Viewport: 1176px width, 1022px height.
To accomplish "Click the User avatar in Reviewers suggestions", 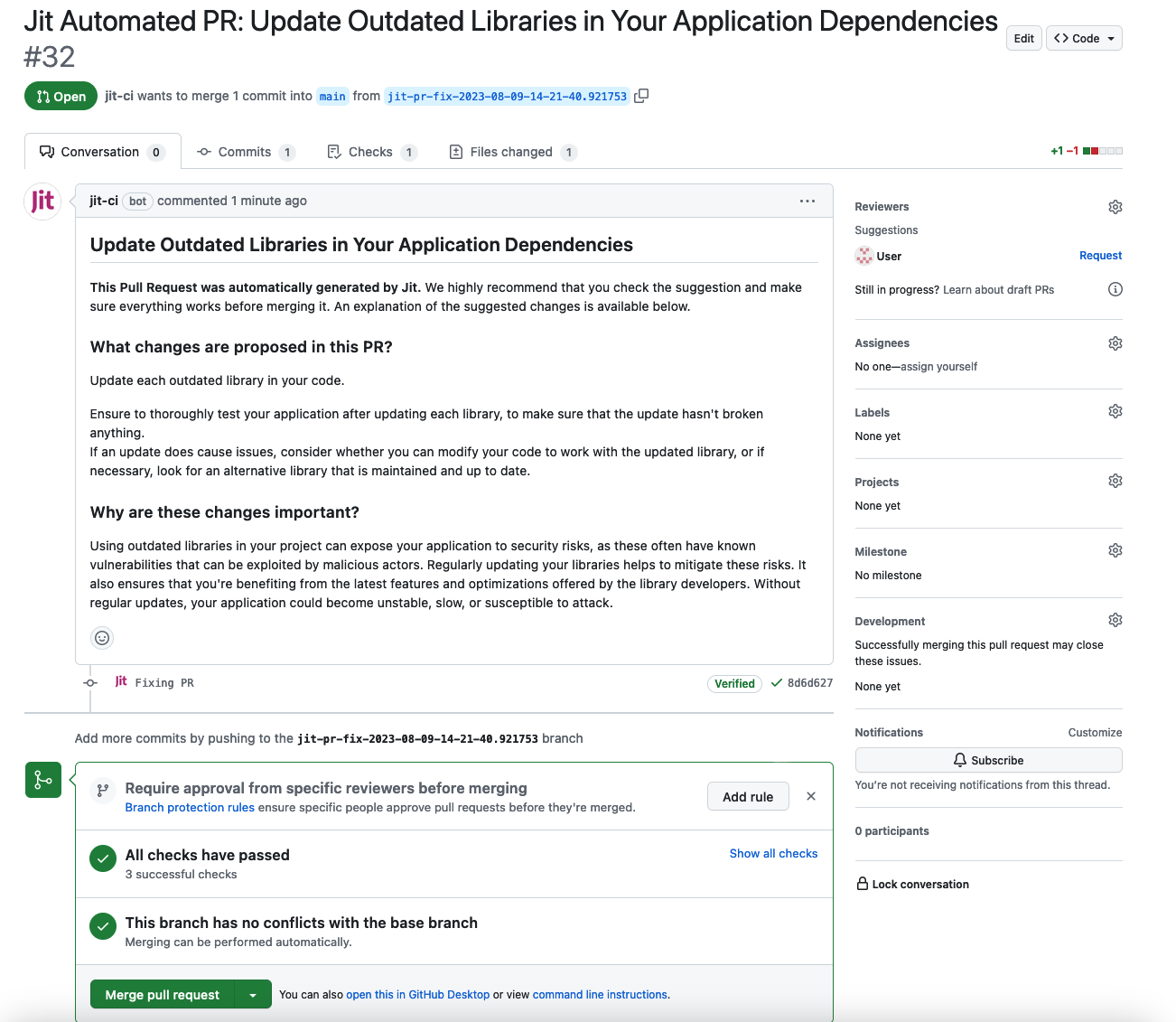I will 864,256.
